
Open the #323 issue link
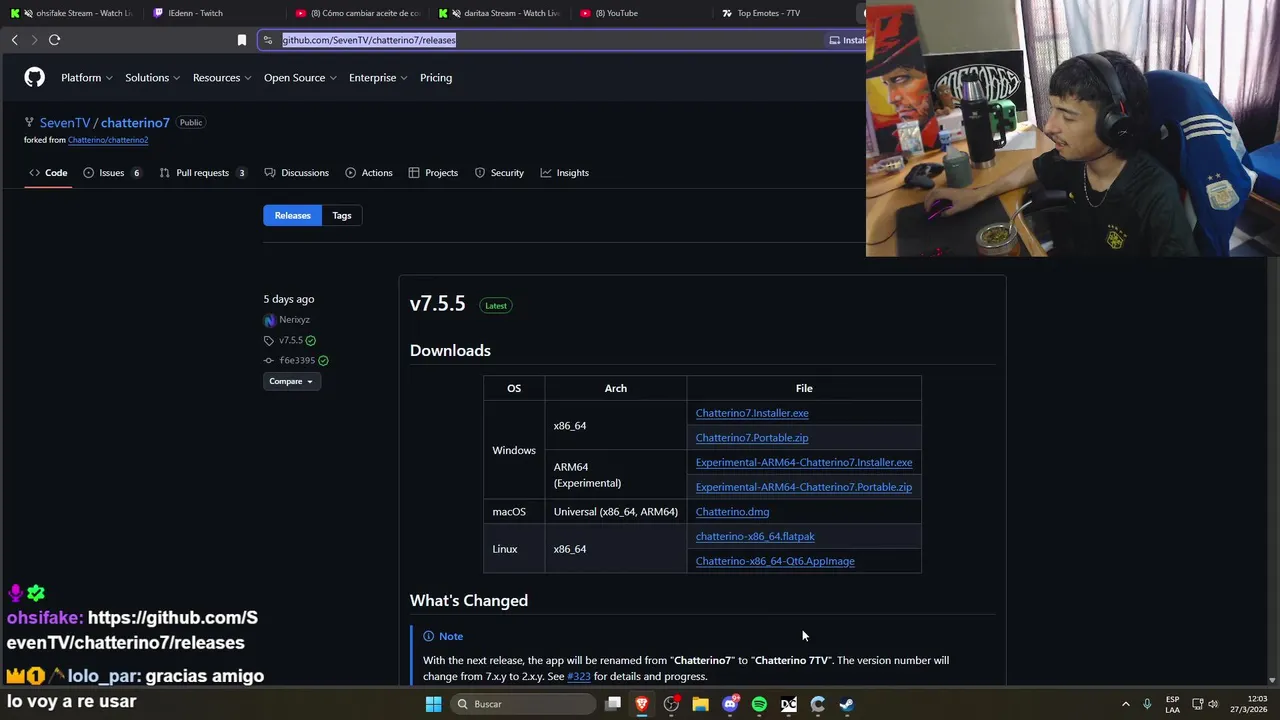click(579, 677)
